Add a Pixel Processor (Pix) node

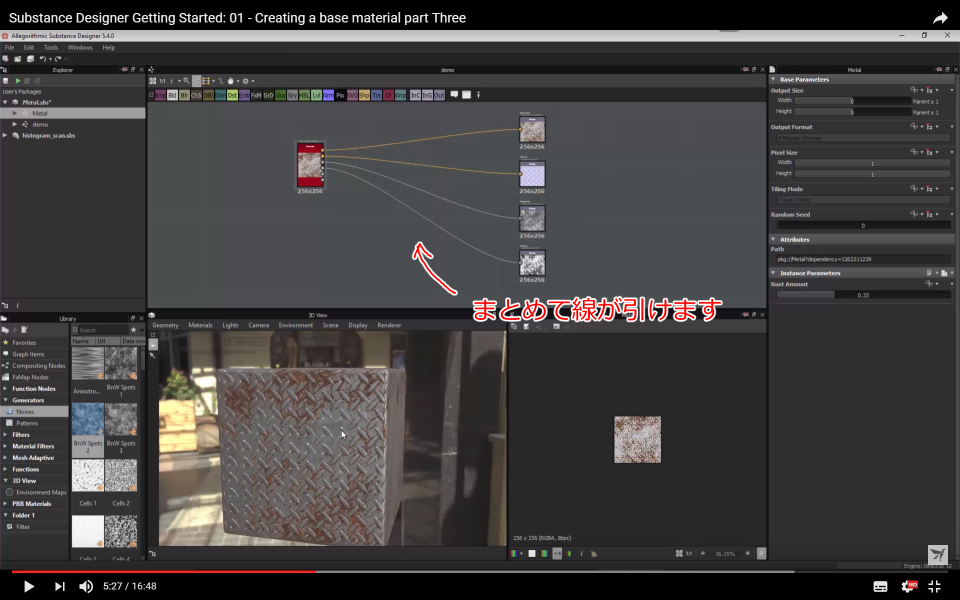340,95
